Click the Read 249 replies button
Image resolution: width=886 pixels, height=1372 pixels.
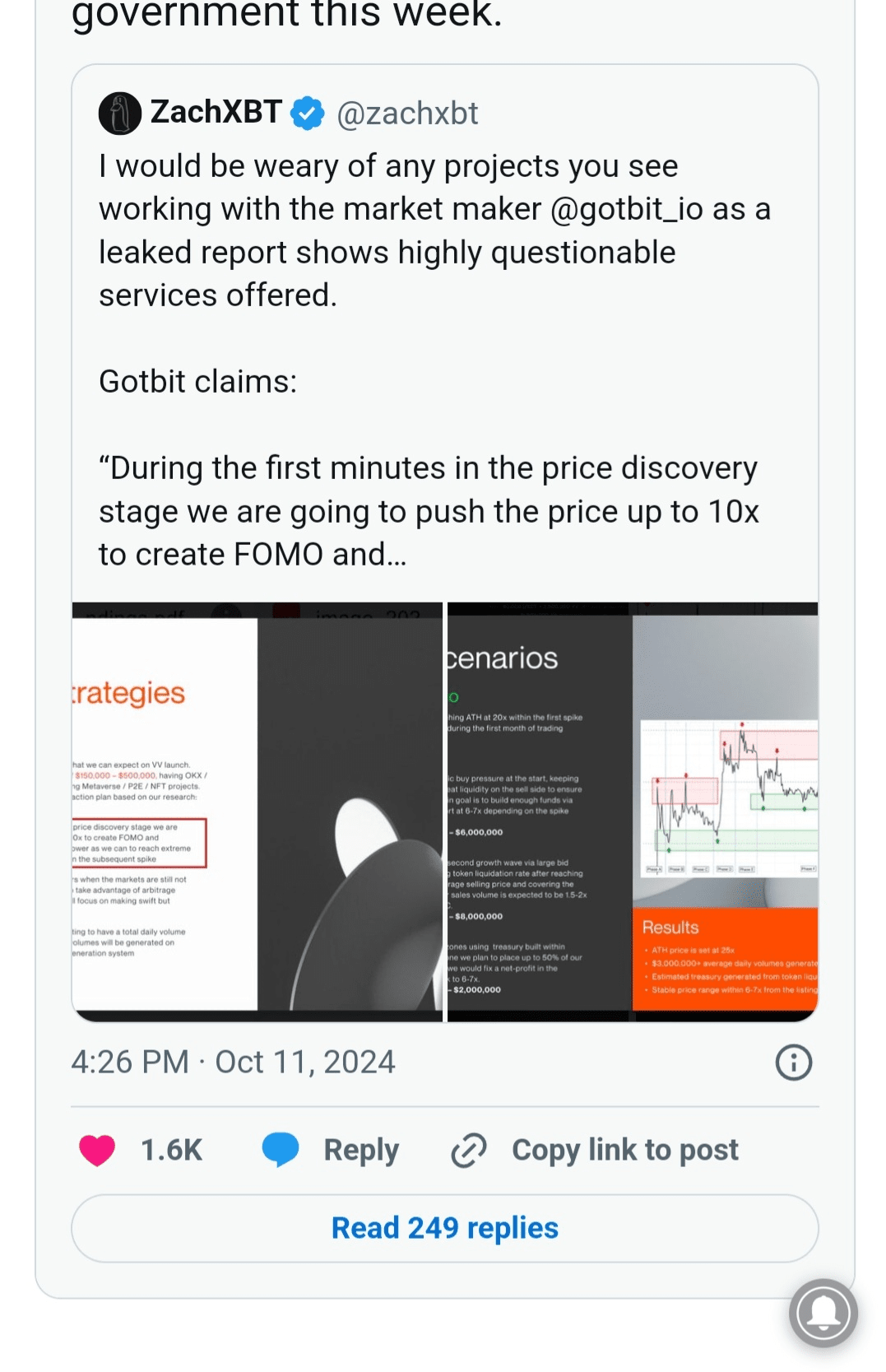pyautogui.click(x=444, y=1228)
